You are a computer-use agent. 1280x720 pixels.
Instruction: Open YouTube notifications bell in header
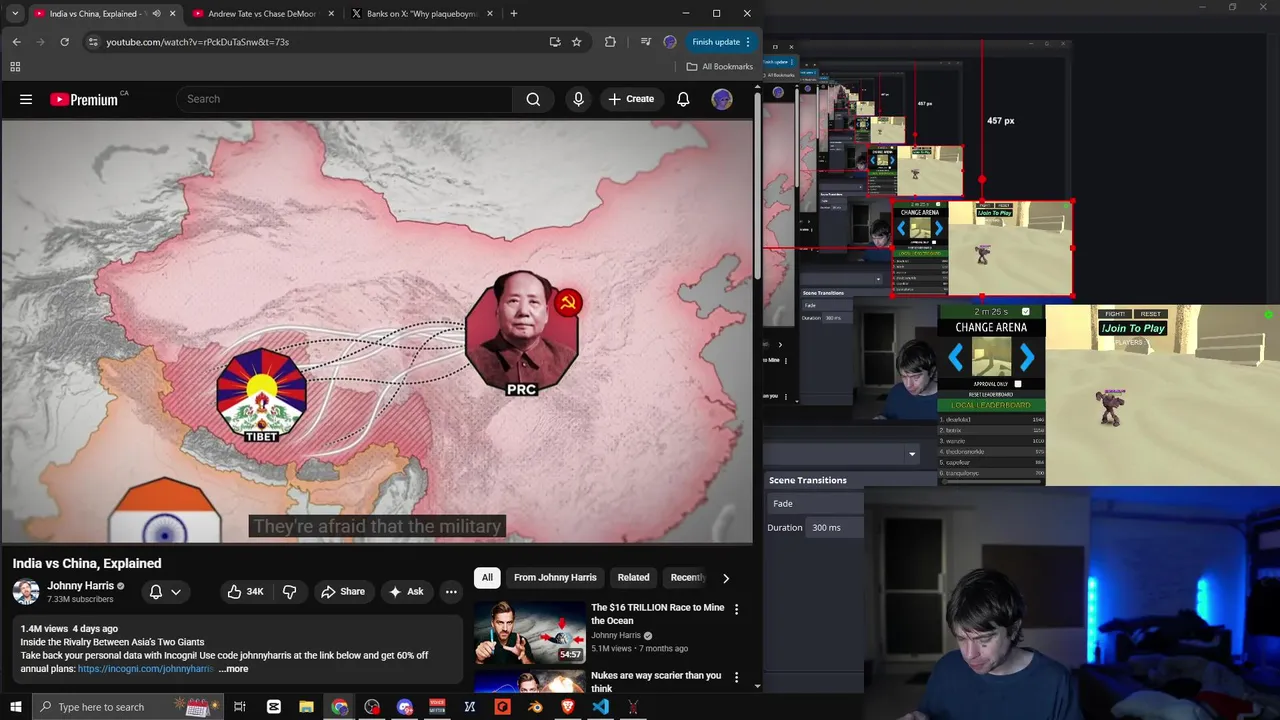[x=683, y=99]
